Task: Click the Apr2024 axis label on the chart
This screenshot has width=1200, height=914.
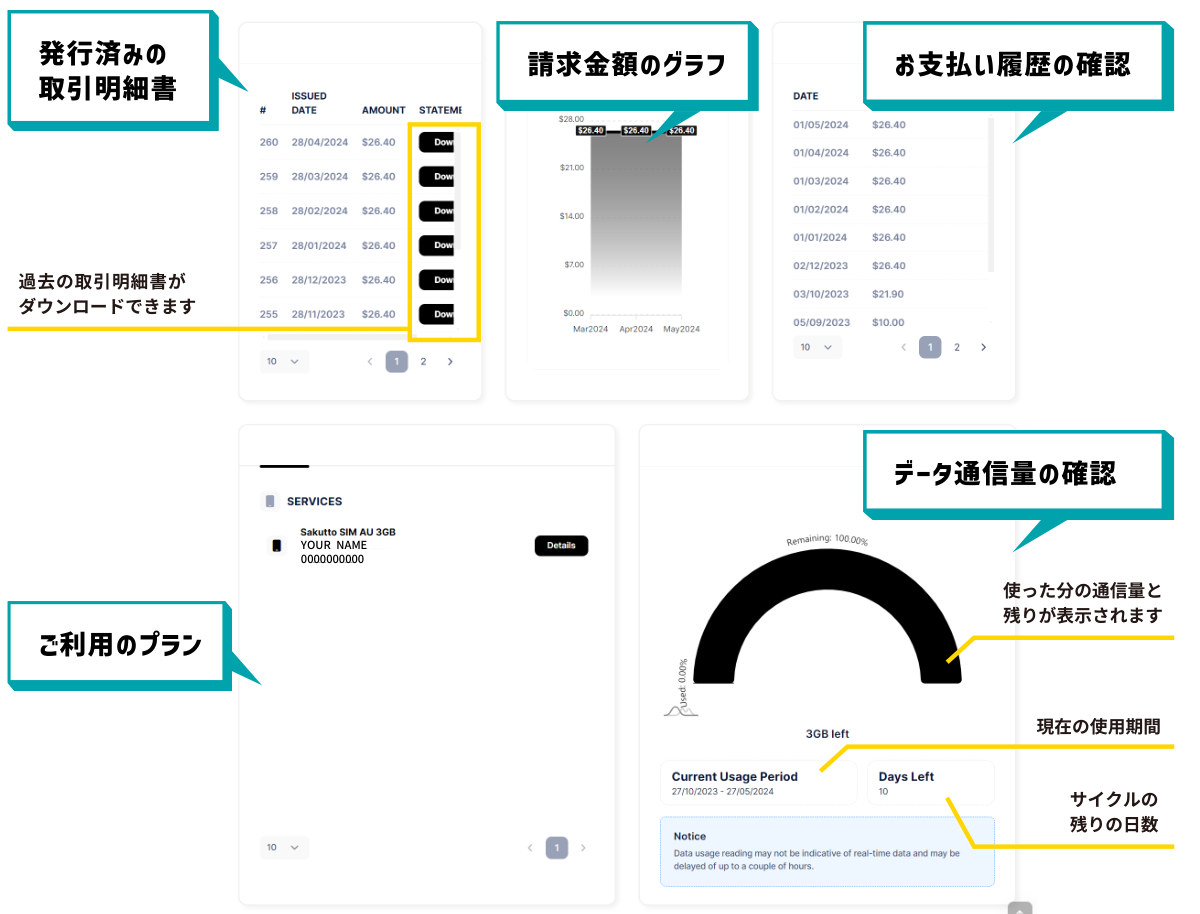Action: pyautogui.click(x=636, y=329)
